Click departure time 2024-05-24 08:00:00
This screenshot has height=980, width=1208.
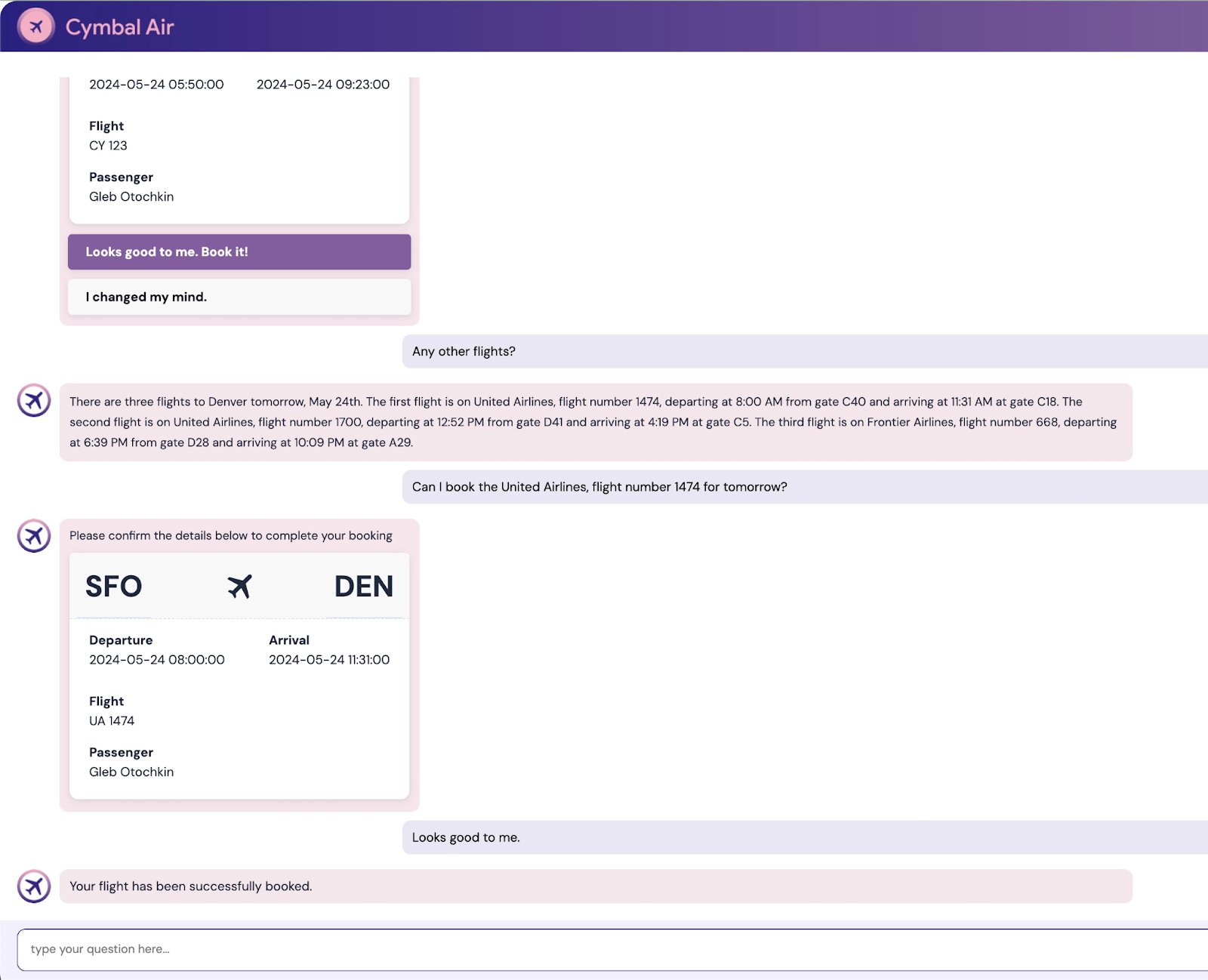tap(157, 660)
